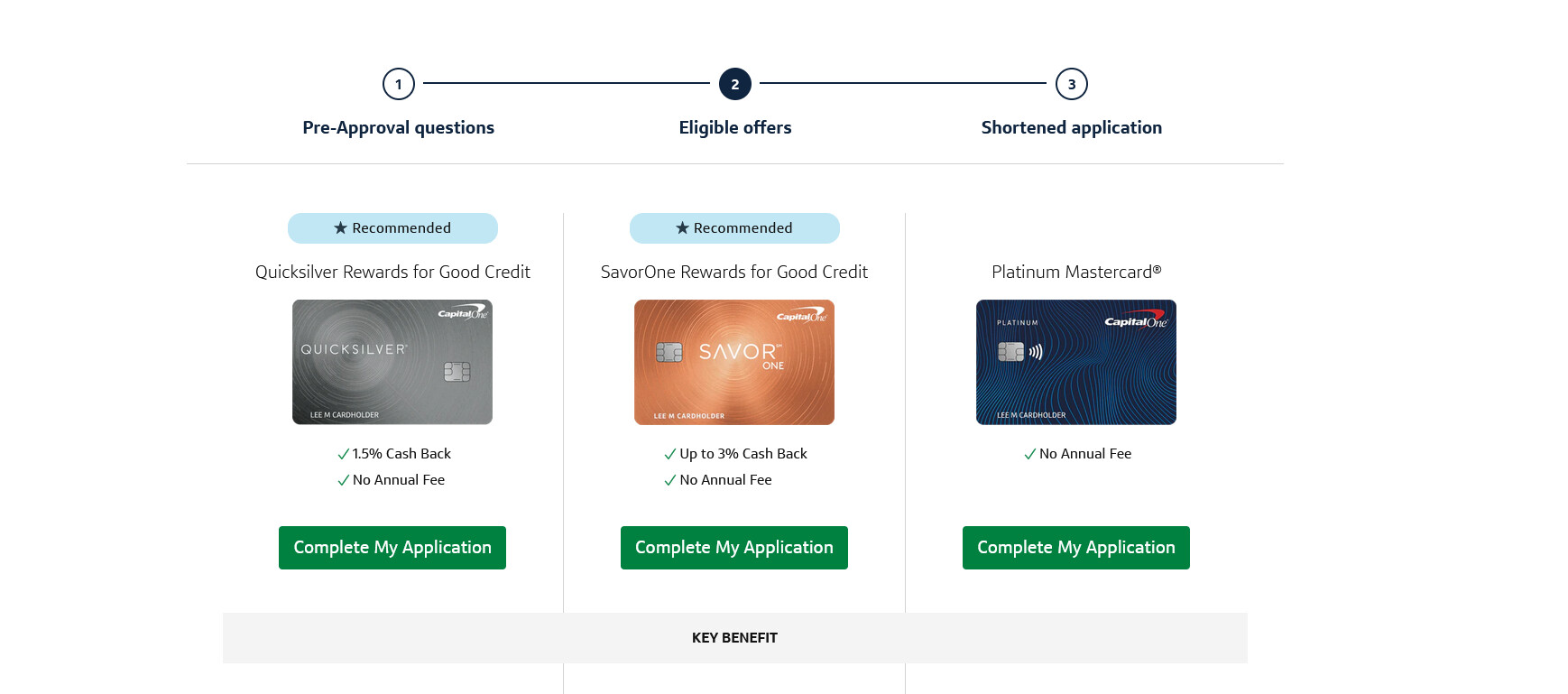Click the Eligible offers step label
The image size is (1568, 694).
click(x=735, y=127)
